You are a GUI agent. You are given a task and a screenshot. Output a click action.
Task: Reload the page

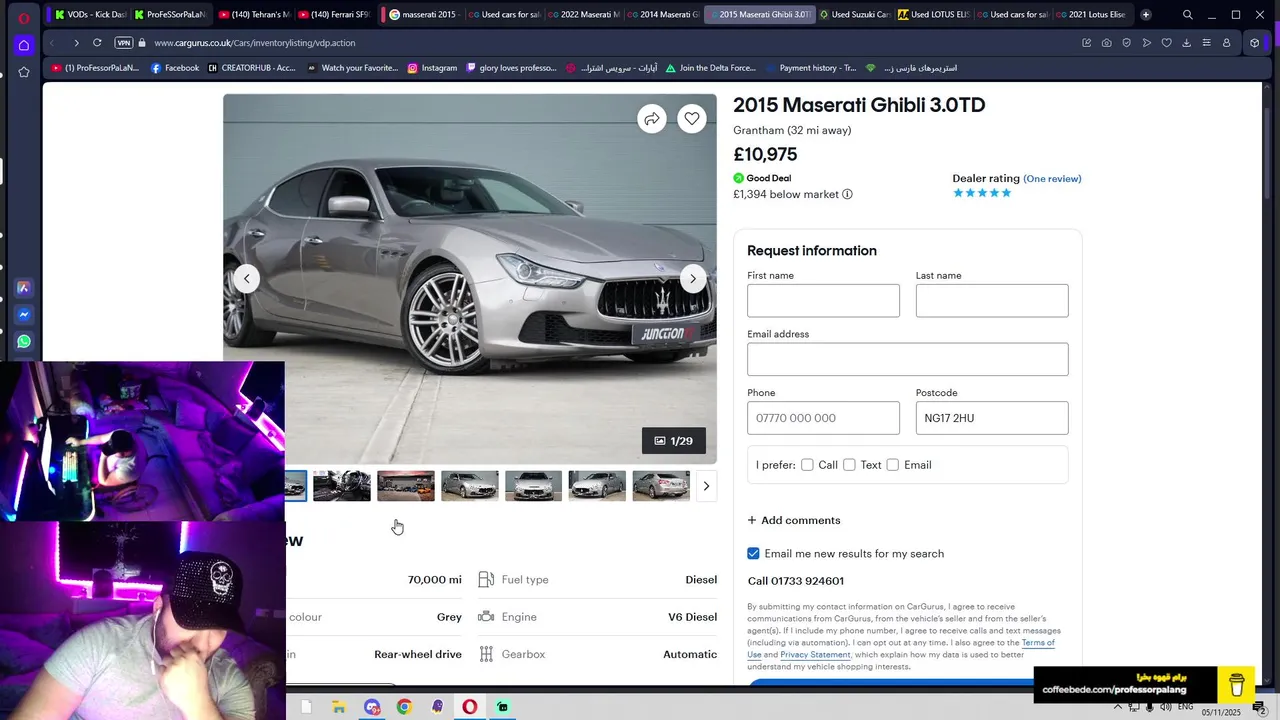(97, 43)
